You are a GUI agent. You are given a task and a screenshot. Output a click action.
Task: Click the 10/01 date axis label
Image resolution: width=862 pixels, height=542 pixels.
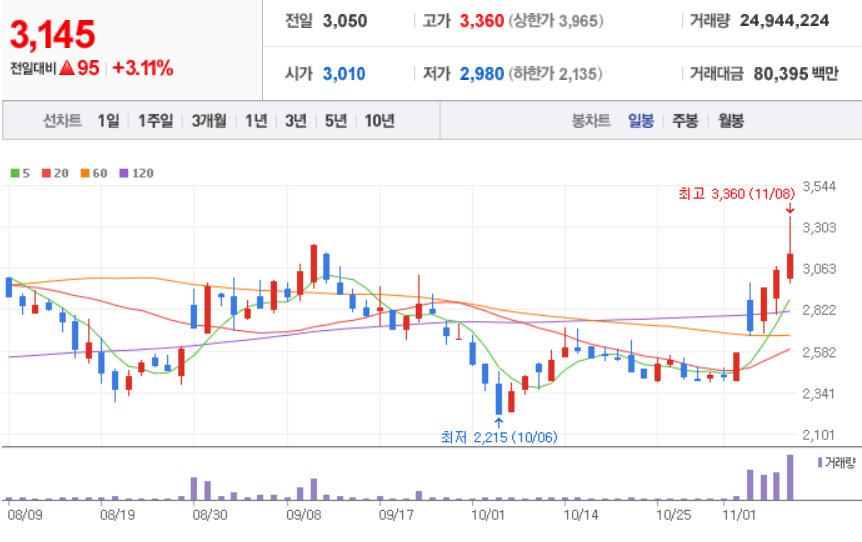488,515
